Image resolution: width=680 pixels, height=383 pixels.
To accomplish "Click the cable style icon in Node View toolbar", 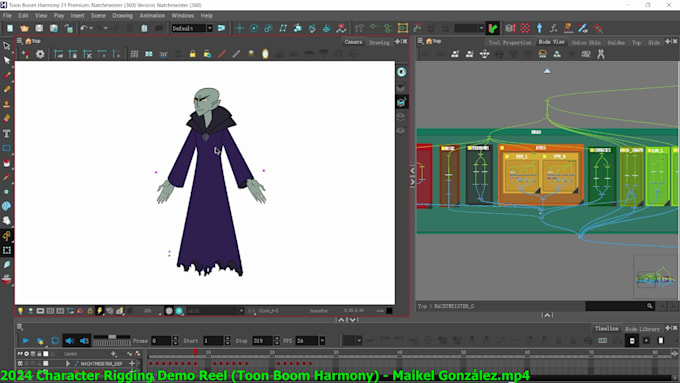I will [x=543, y=54].
